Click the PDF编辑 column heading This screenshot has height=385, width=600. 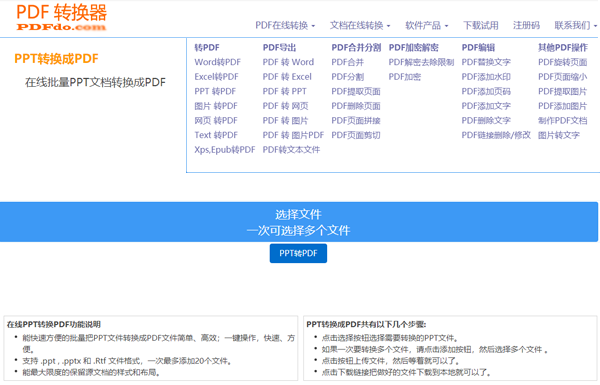[478, 47]
